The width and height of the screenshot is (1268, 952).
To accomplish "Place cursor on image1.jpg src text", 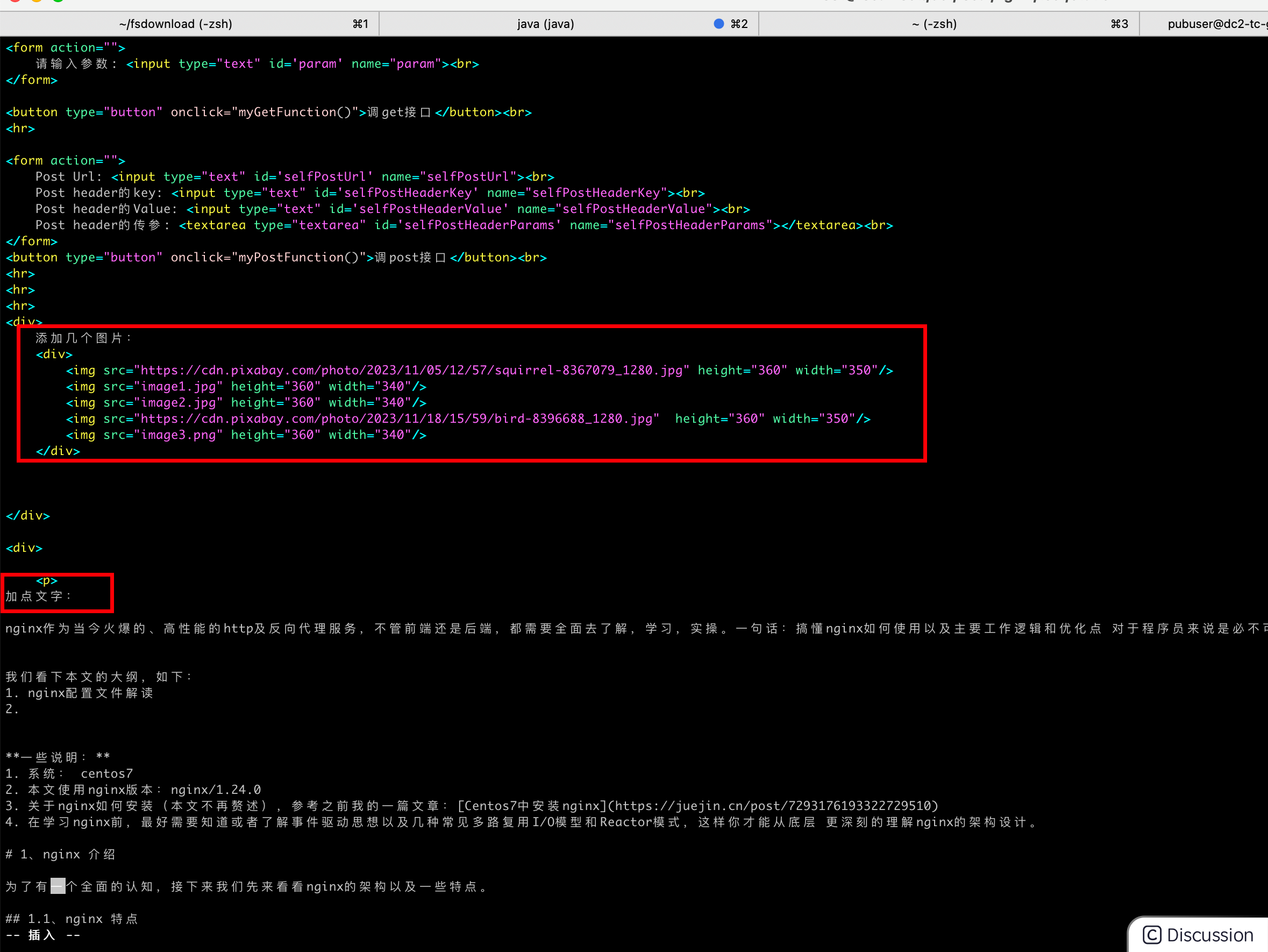I will point(177,387).
